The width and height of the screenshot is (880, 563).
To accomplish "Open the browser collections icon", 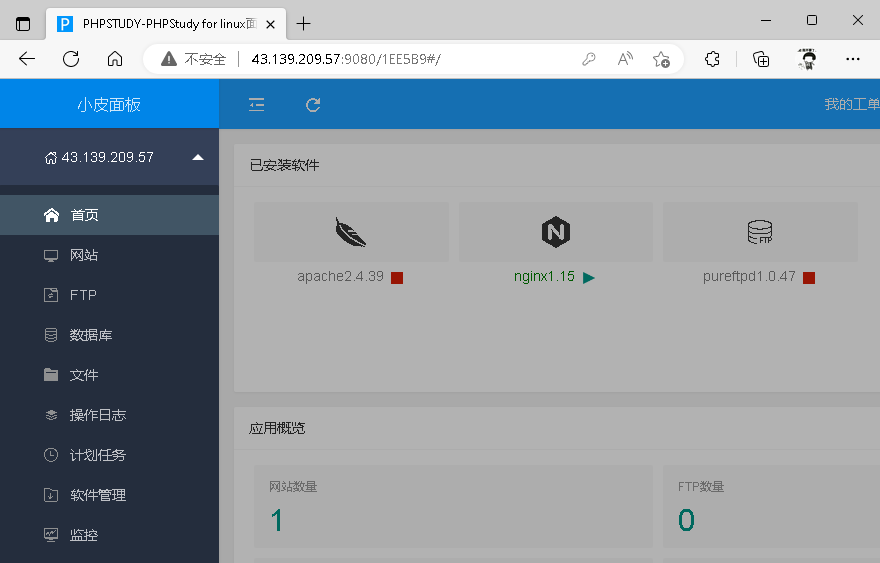I will point(761,59).
